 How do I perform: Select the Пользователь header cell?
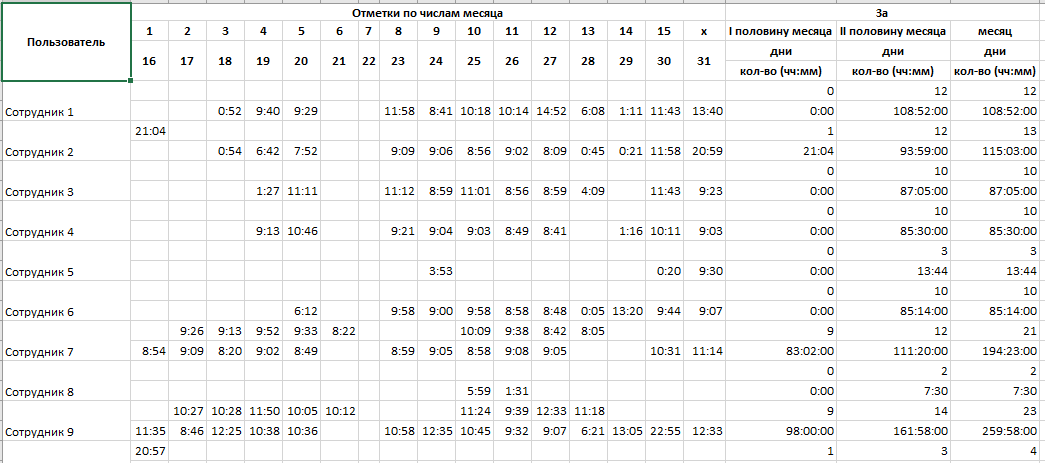tap(66, 42)
